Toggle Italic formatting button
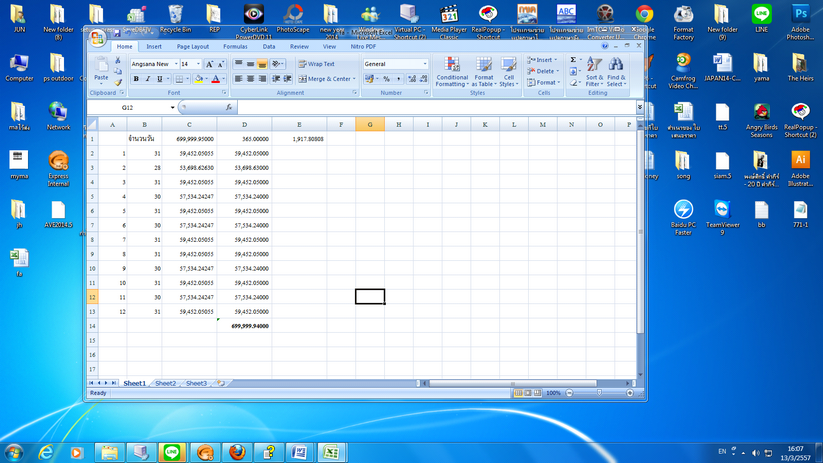Screen dimensions: 823x463 pyautogui.click(x=147, y=79)
